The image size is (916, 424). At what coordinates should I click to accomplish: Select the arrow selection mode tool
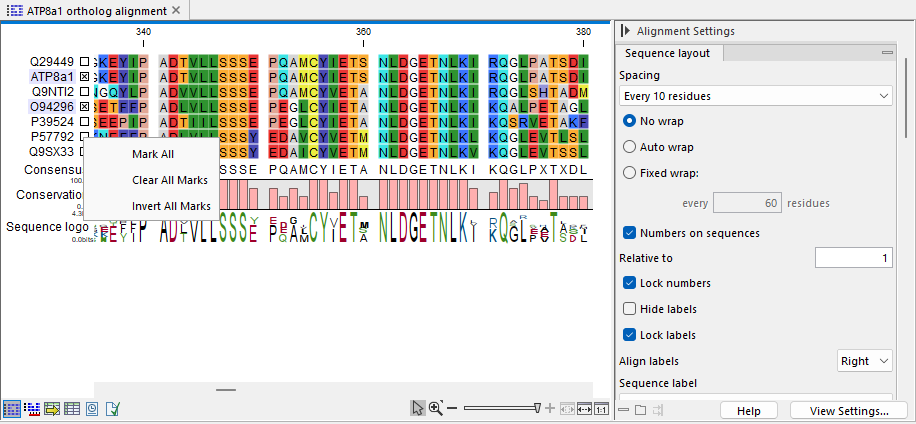[418, 408]
